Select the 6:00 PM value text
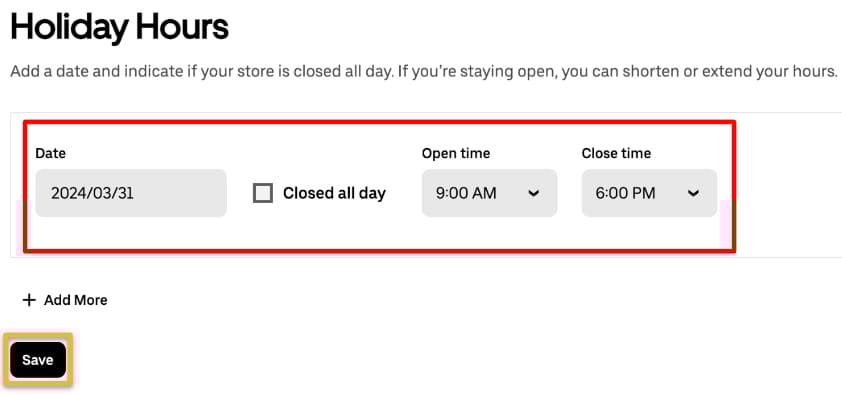 point(625,193)
